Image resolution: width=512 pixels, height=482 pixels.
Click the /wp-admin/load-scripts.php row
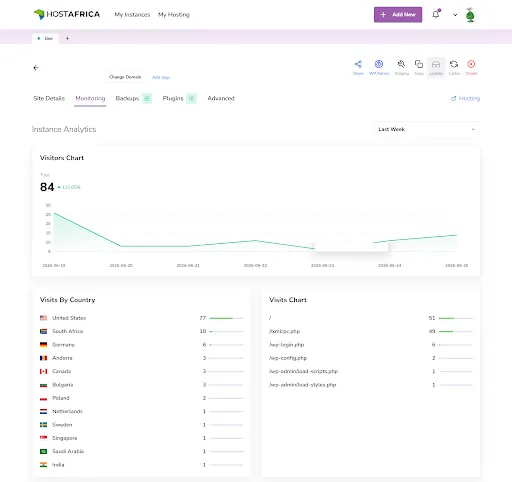point(371,371)
